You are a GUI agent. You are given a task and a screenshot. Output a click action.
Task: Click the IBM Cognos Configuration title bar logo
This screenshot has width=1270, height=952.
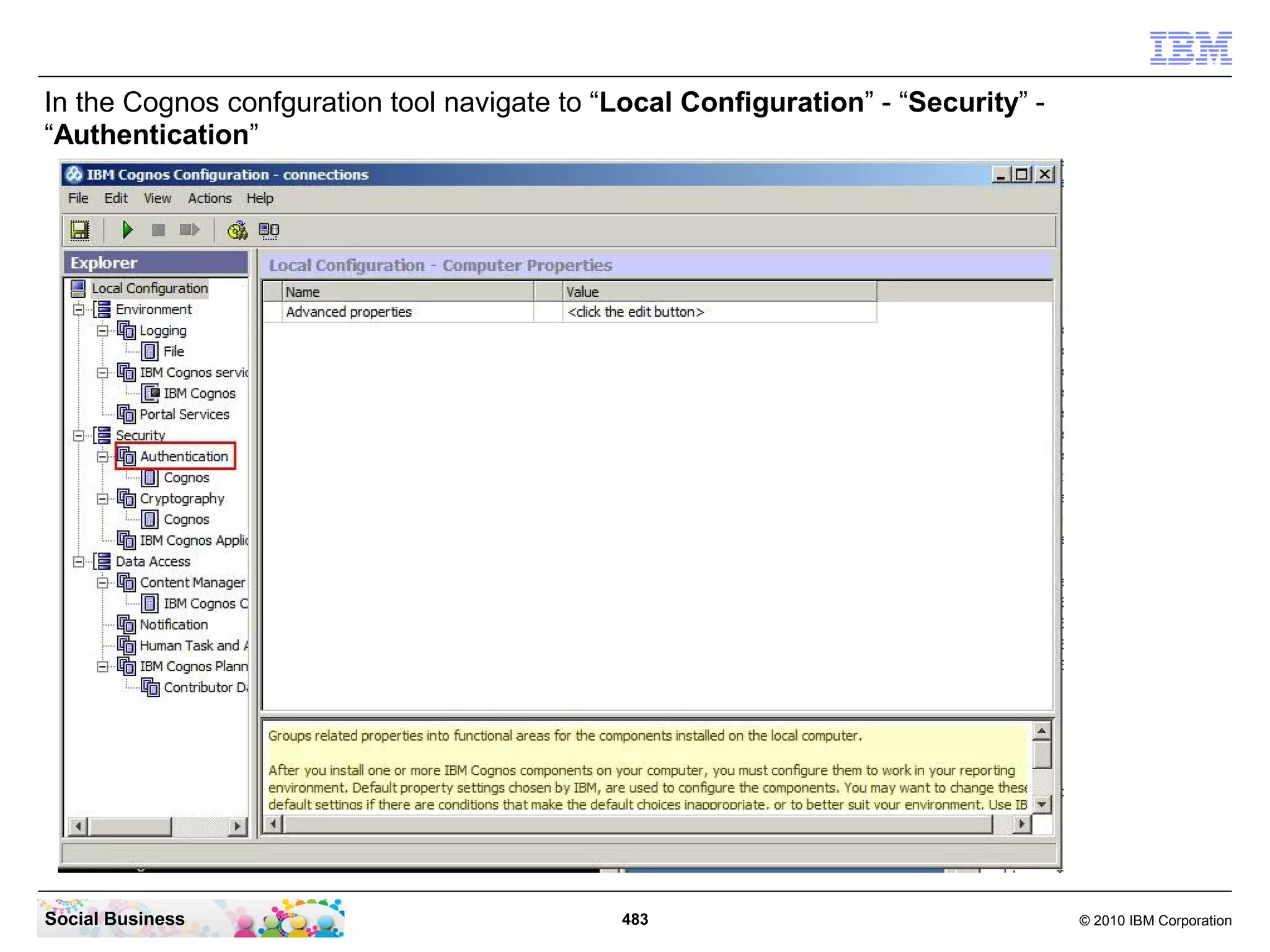pyautogui.click(x=74, y=175)
